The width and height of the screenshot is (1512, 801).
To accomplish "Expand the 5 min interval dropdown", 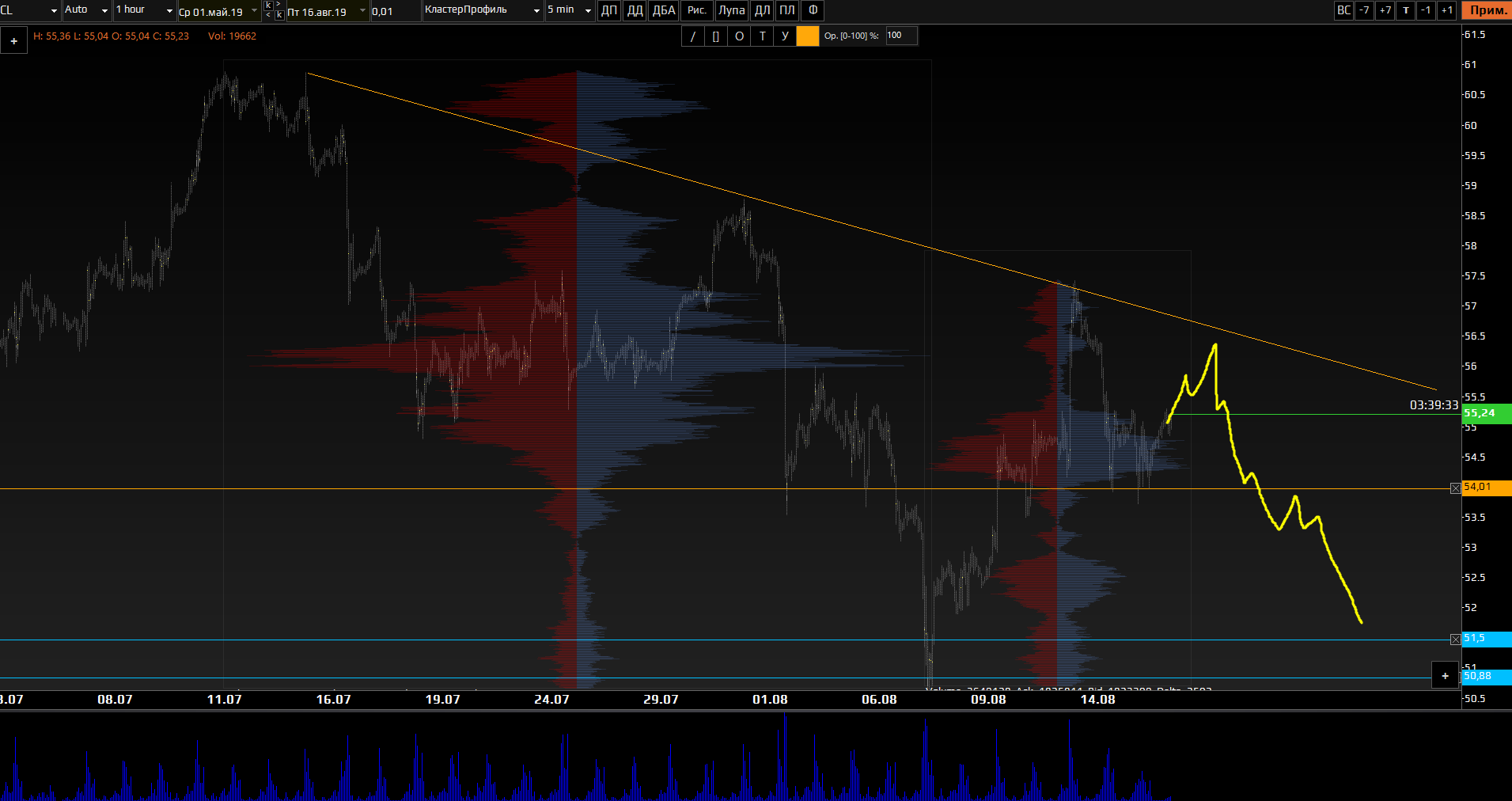I will pos(569,10).
